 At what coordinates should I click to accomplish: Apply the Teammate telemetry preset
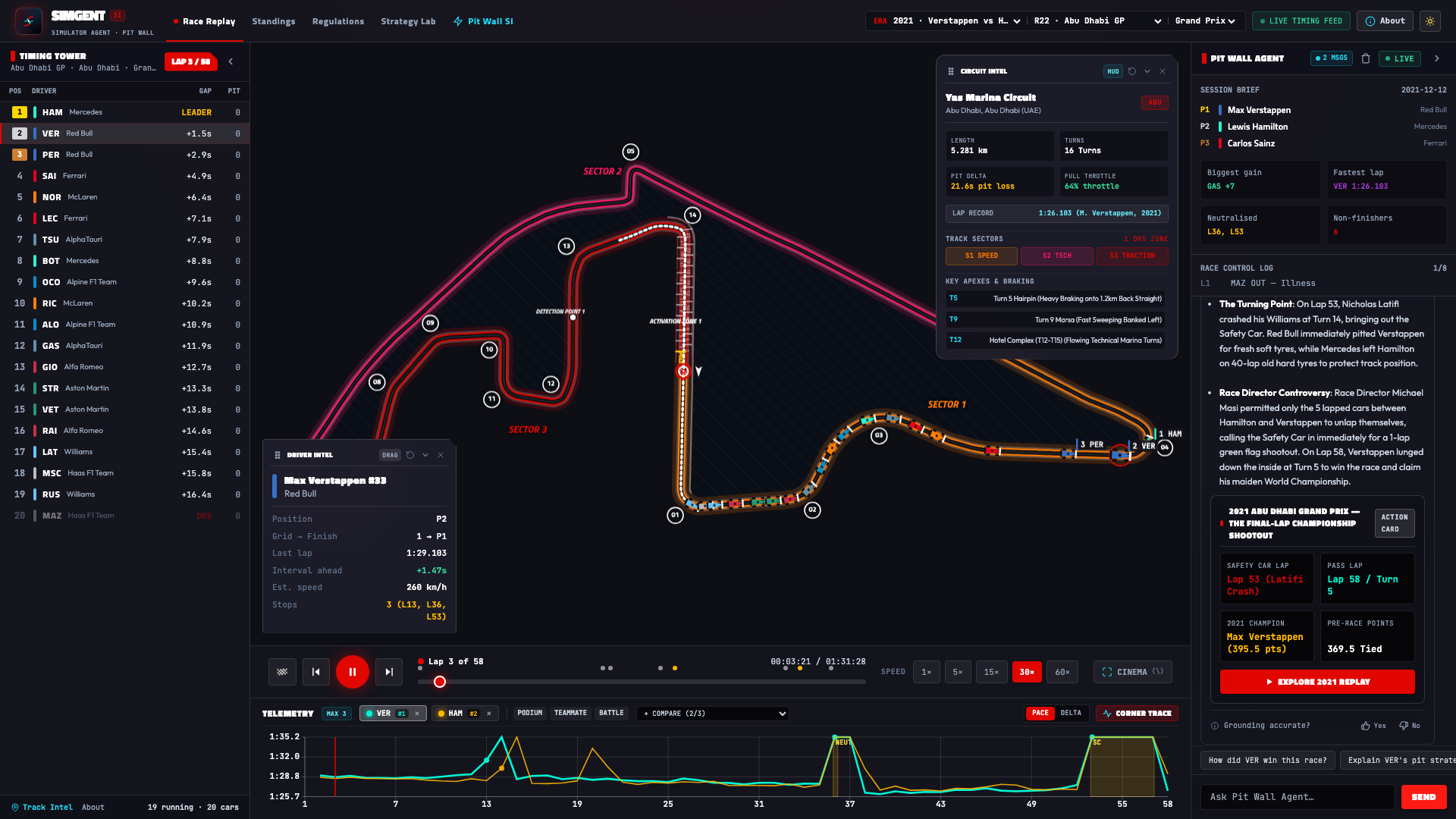(570, 714)
